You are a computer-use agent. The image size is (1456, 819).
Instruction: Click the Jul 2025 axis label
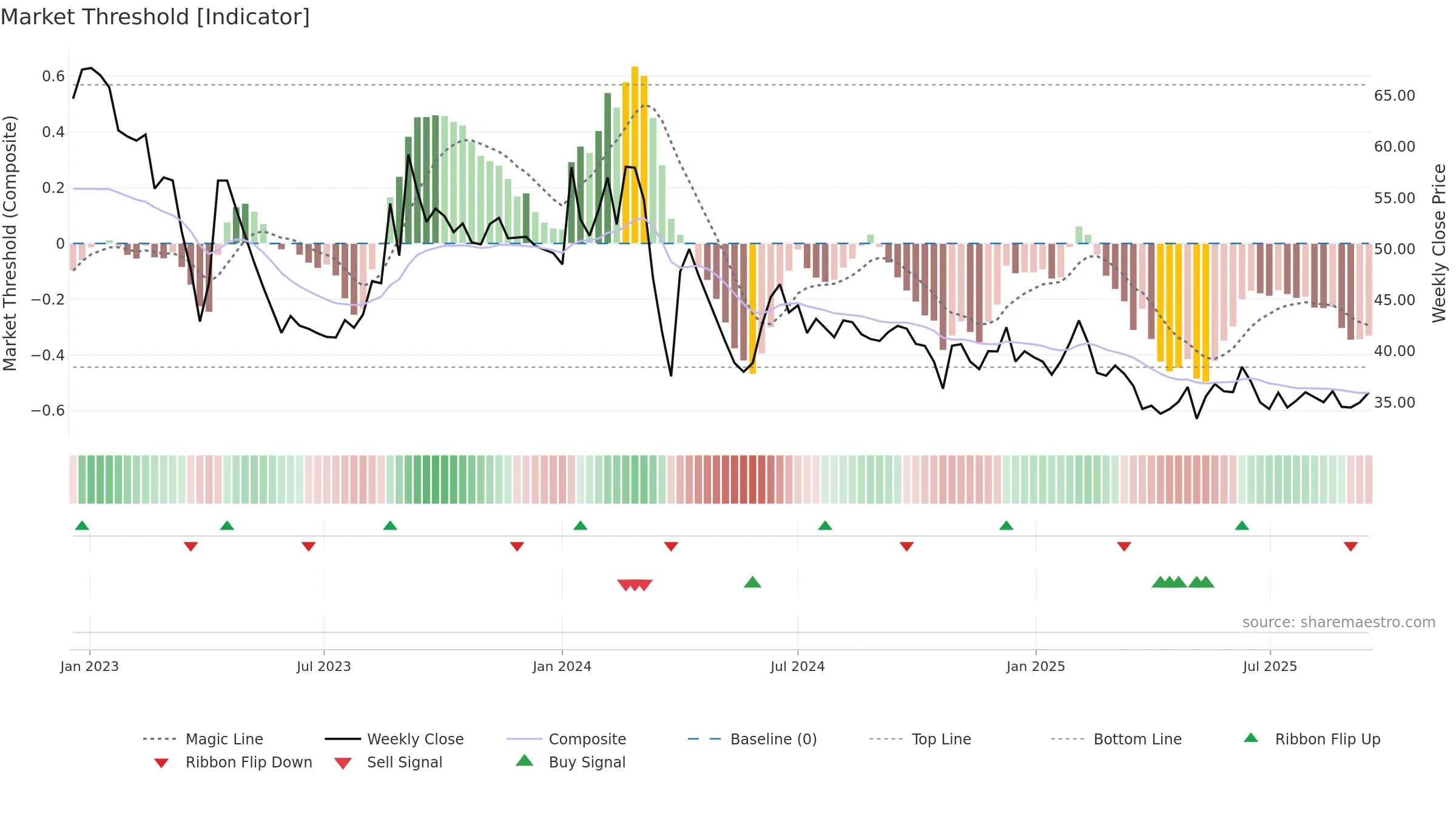(x=1270, y=666)
